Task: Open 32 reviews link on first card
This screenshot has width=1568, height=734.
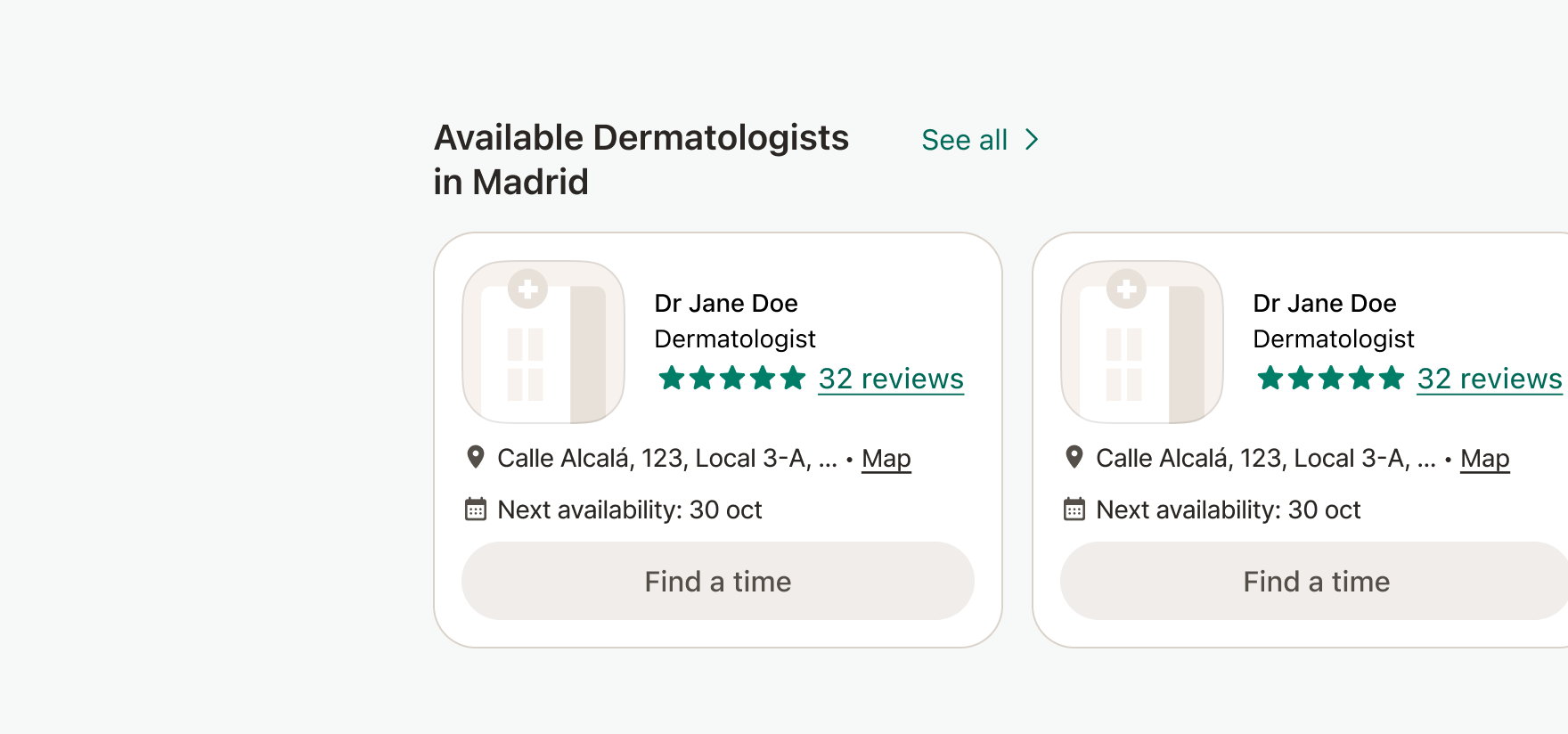Action: [x=891, y=379]
